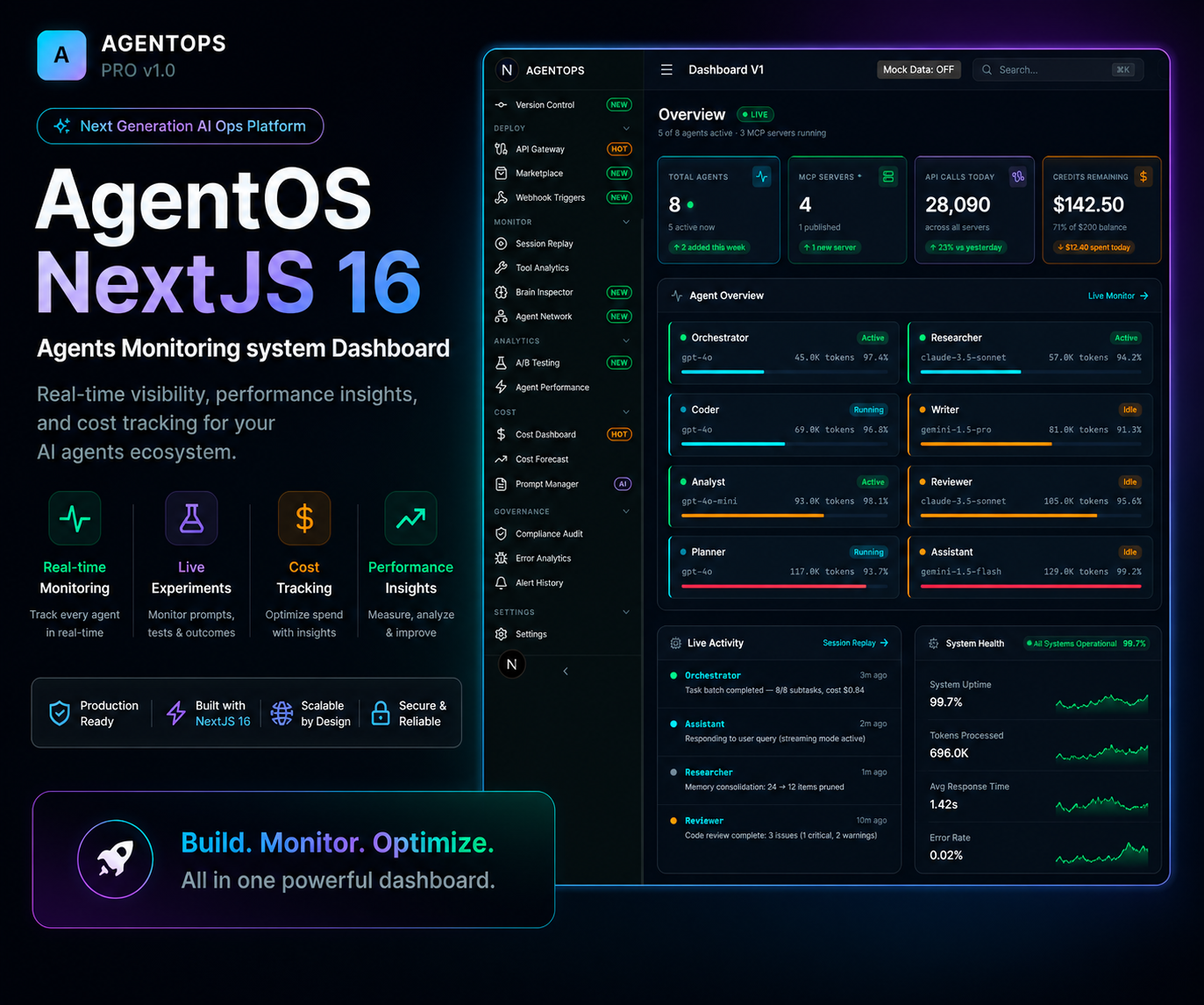Image resolution: width=1204 pixels, height=1005 pixels.
Task: Toggle the LIVE status badge in Overview
Action: 754,115
